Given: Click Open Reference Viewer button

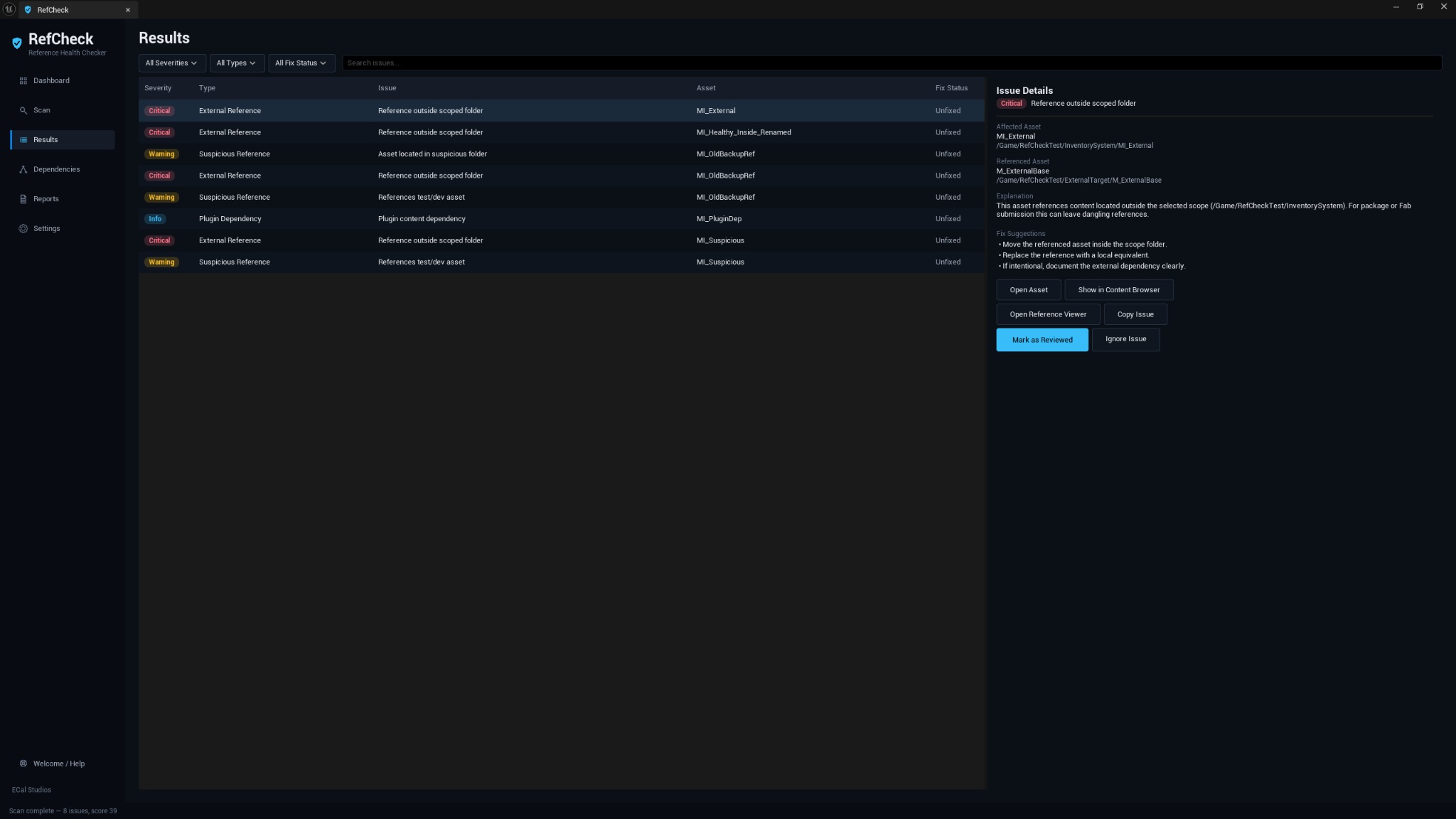Looking at the screenshot, I should 1048,314.
